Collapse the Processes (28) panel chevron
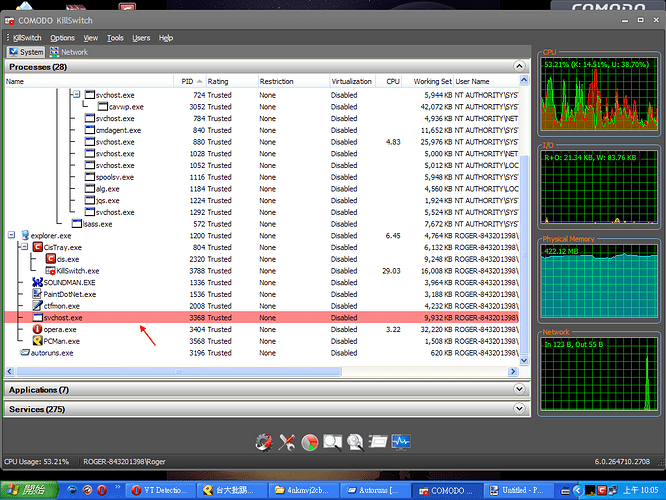The height and width of the screenshot is (500, 666). click(x=519, y=66)
